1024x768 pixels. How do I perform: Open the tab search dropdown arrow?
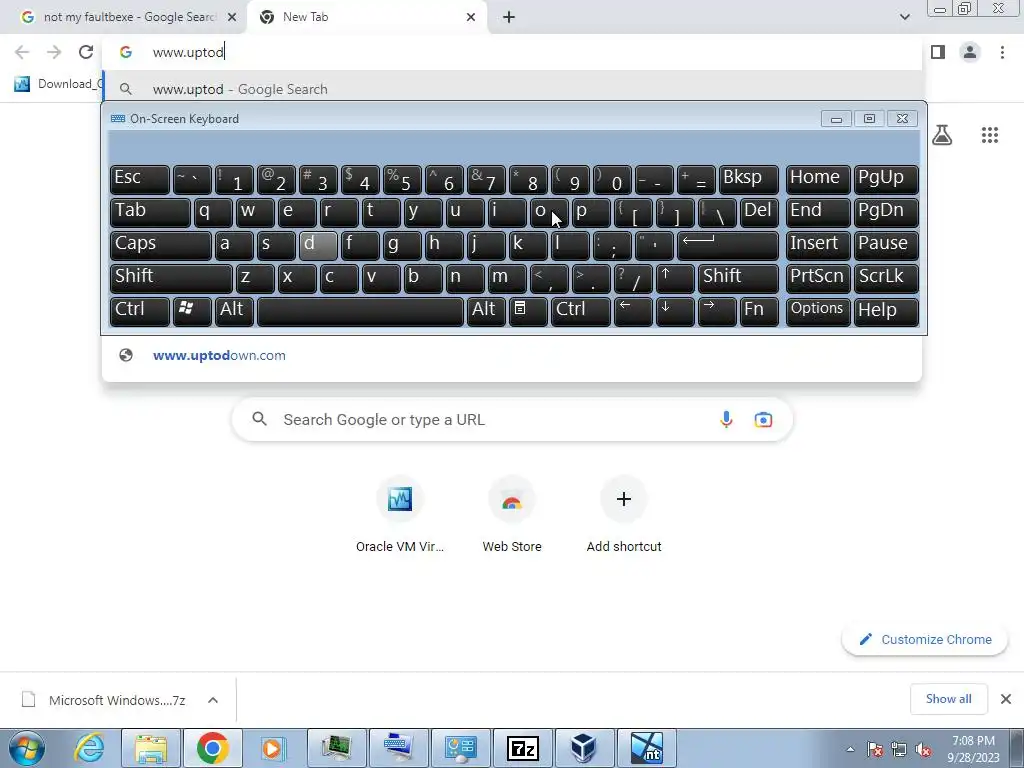[x=904, y=17]
